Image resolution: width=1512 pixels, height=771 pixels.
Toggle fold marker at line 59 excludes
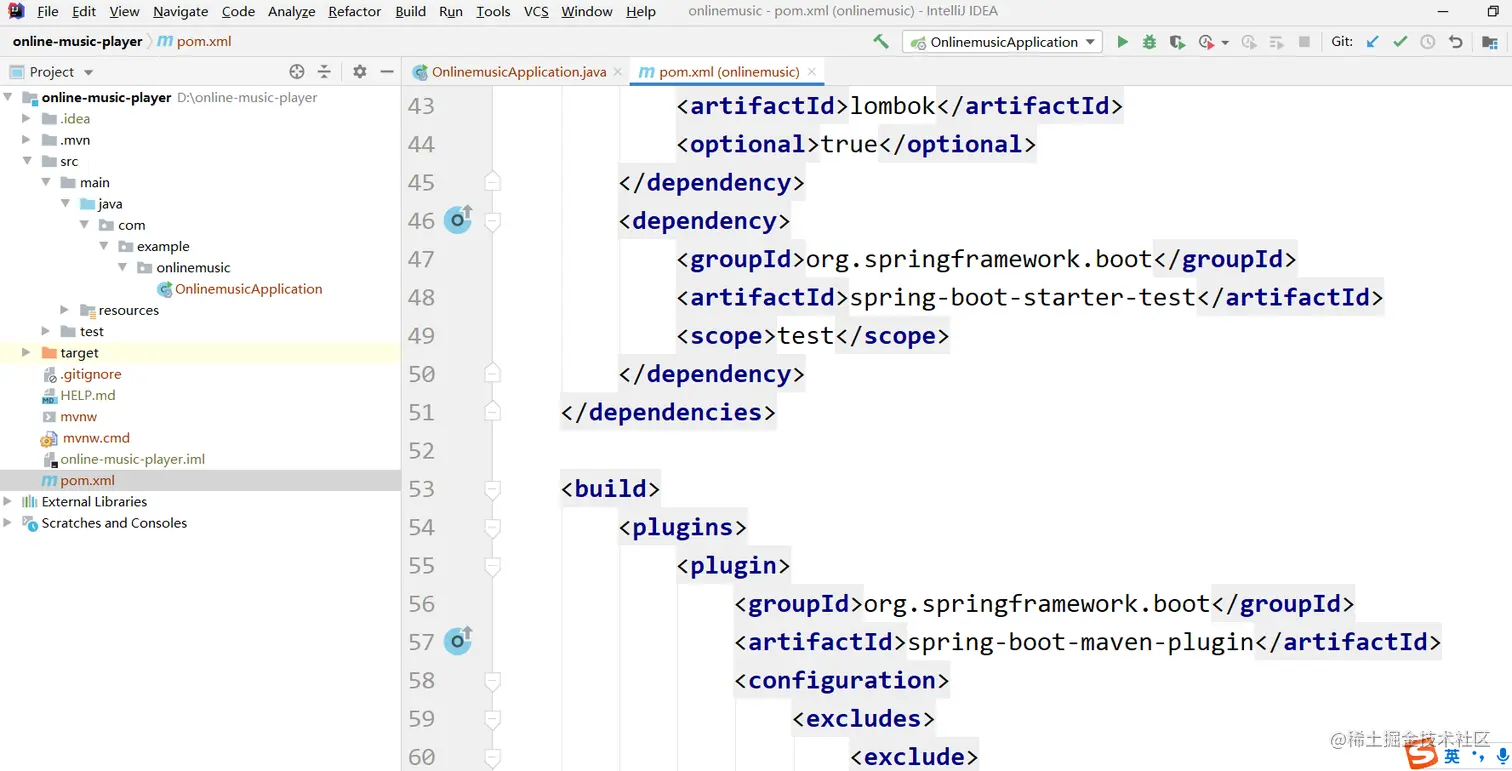(491, 719)
